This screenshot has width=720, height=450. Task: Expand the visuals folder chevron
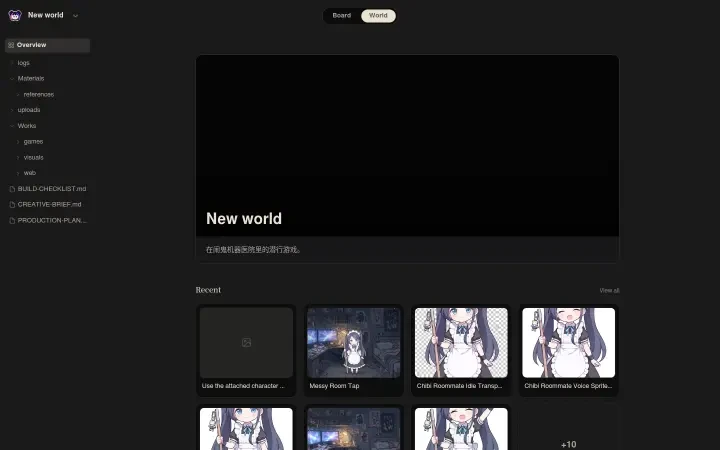click(x=18, y=158)
